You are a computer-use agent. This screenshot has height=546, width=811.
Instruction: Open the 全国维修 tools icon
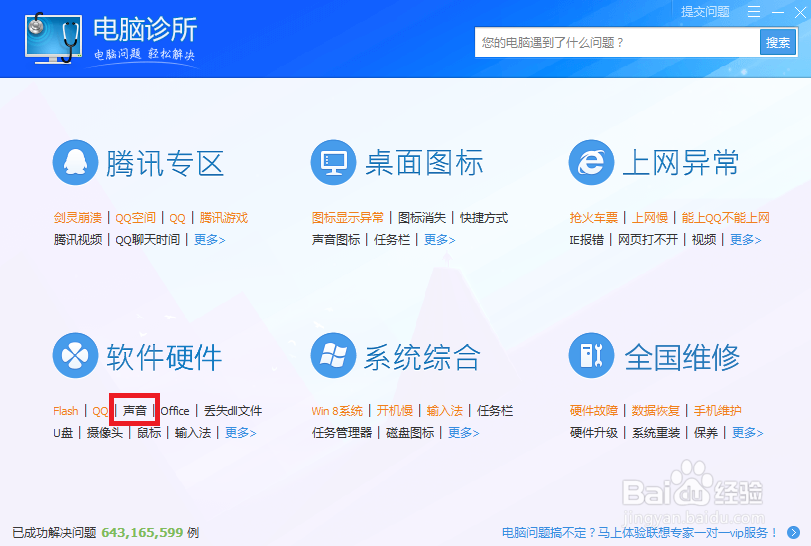click(x=591, y=355)
